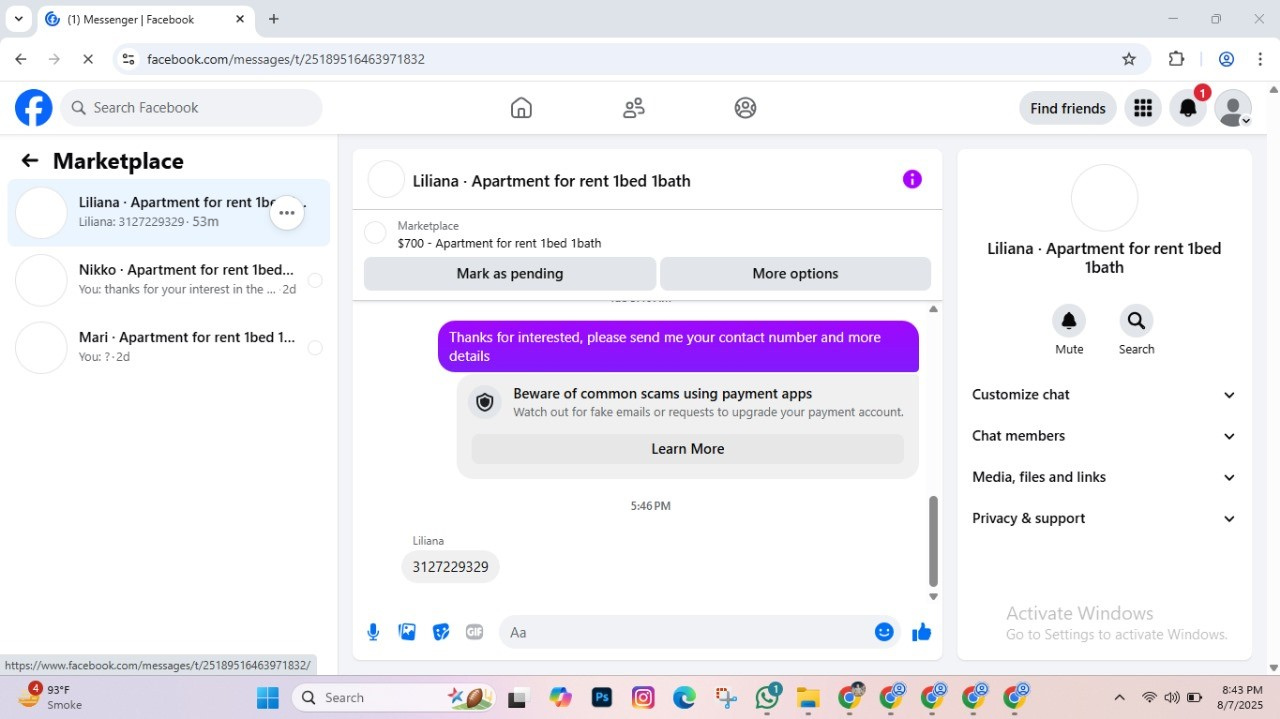Screen dimensions: 1280x719
Task: View site information icon in address bar
Action: click(x=128, y=59)
